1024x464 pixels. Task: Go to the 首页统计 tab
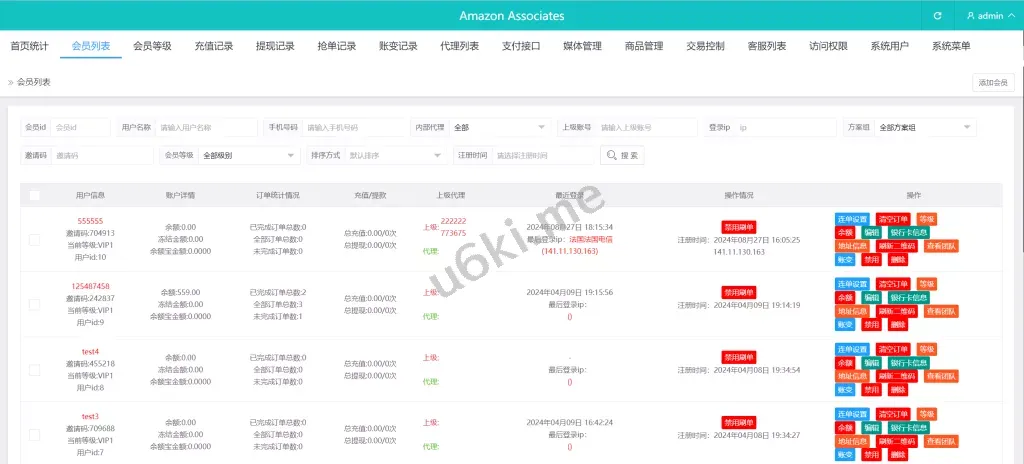pos(29,46)
